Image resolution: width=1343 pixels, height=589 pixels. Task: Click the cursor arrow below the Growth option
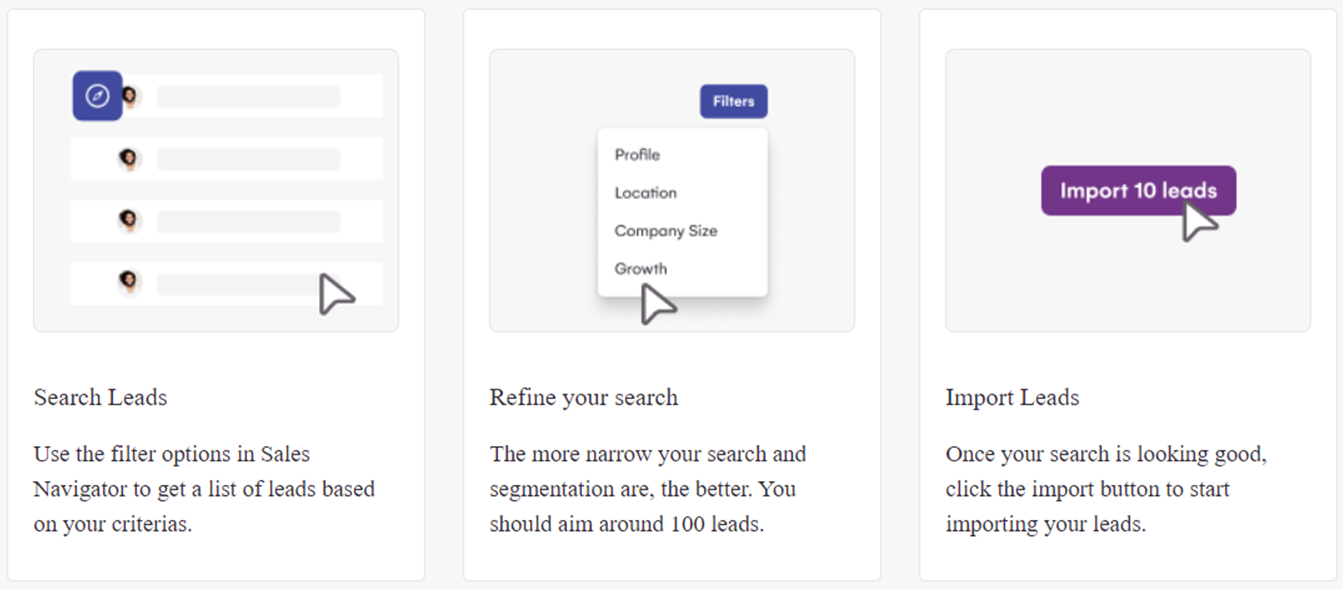click(x=657, y=304)
